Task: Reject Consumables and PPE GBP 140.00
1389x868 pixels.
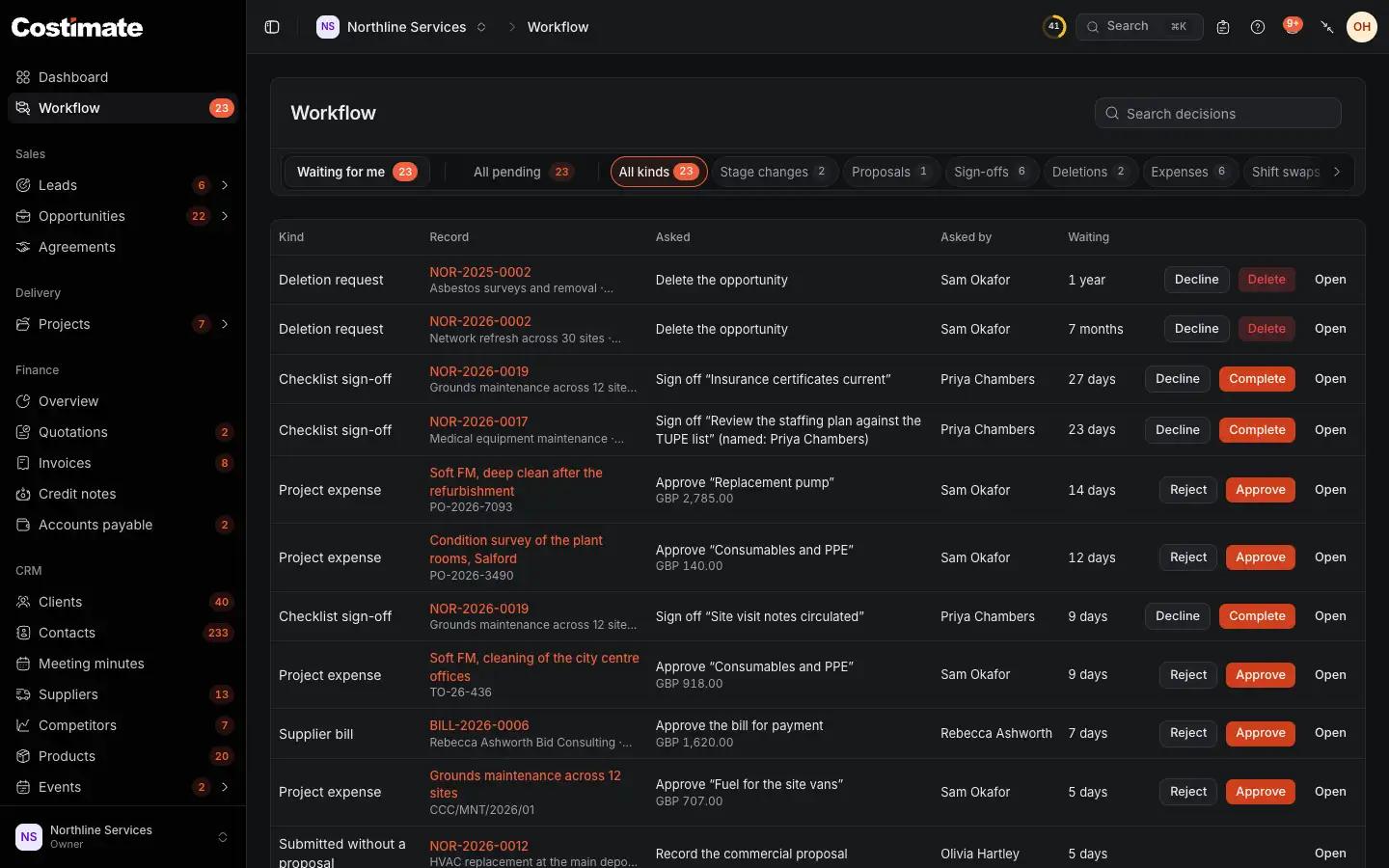Action: tap(1188, 557)
